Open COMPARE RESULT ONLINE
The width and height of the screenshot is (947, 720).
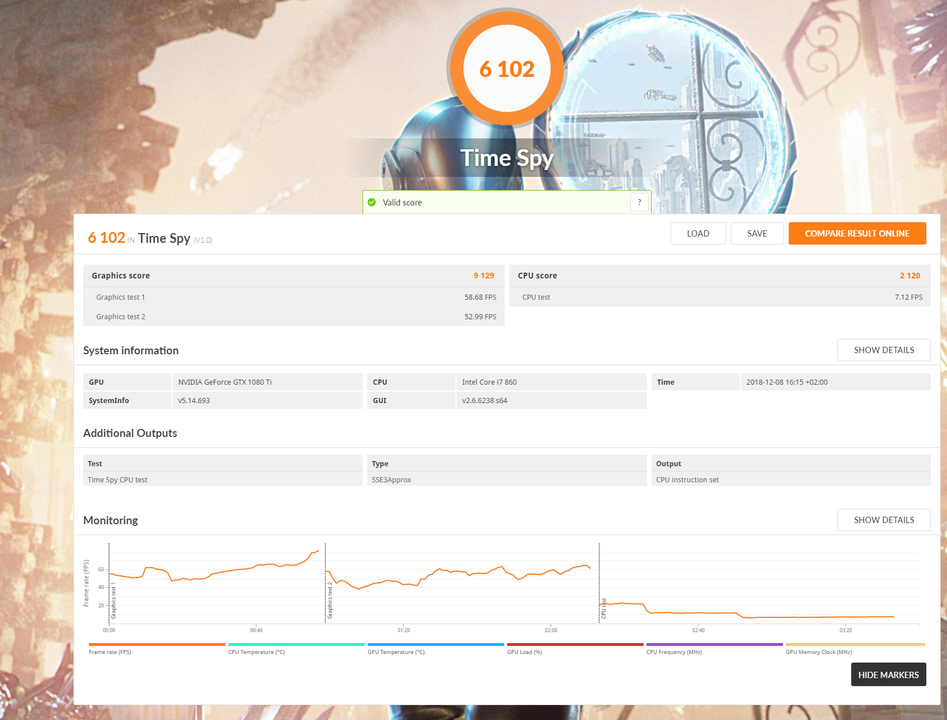click(x=857, y=234)
